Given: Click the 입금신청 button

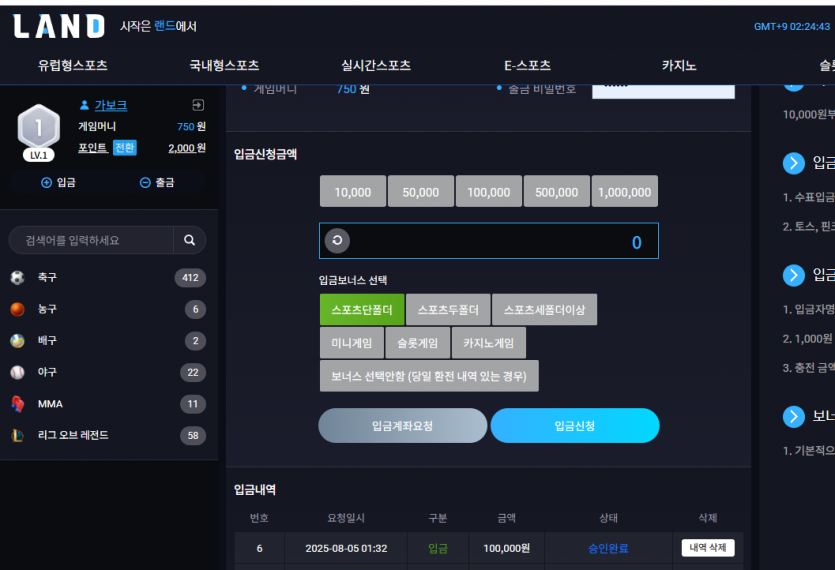Looking at the screenshot, I should click(575, 426).
